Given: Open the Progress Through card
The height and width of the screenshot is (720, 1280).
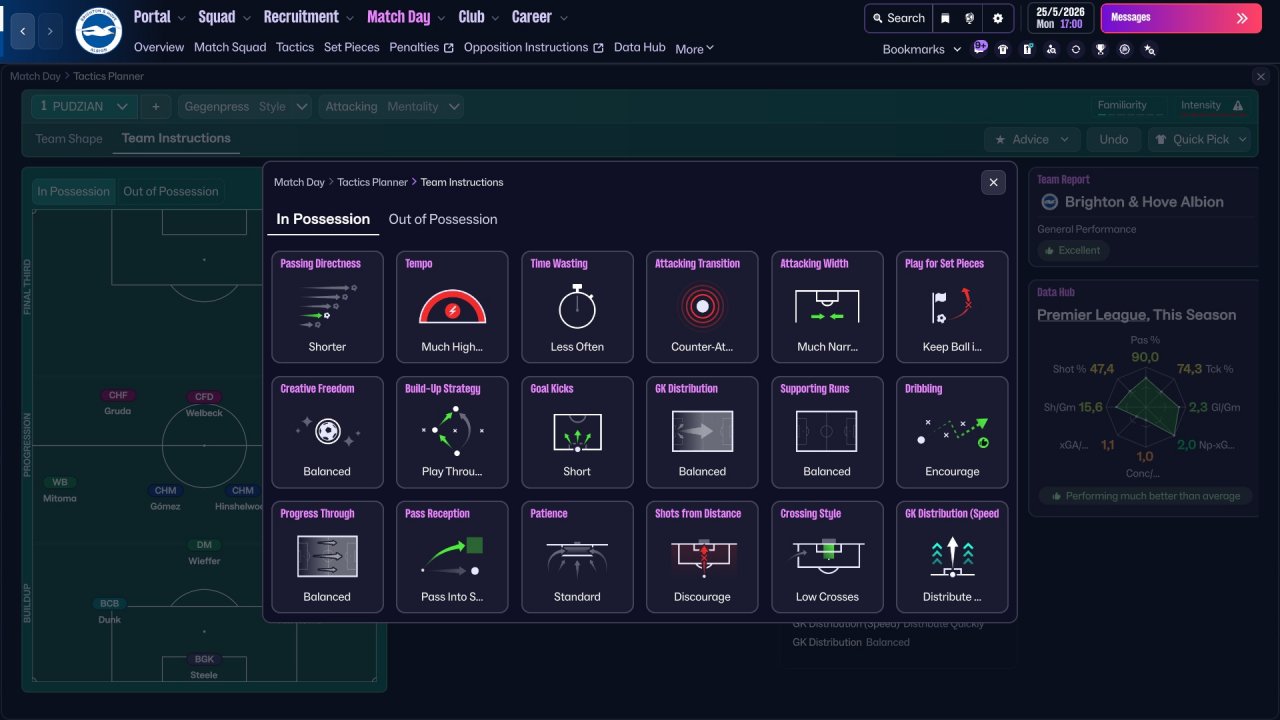Looking at the screenshot, I should (327, 557).
